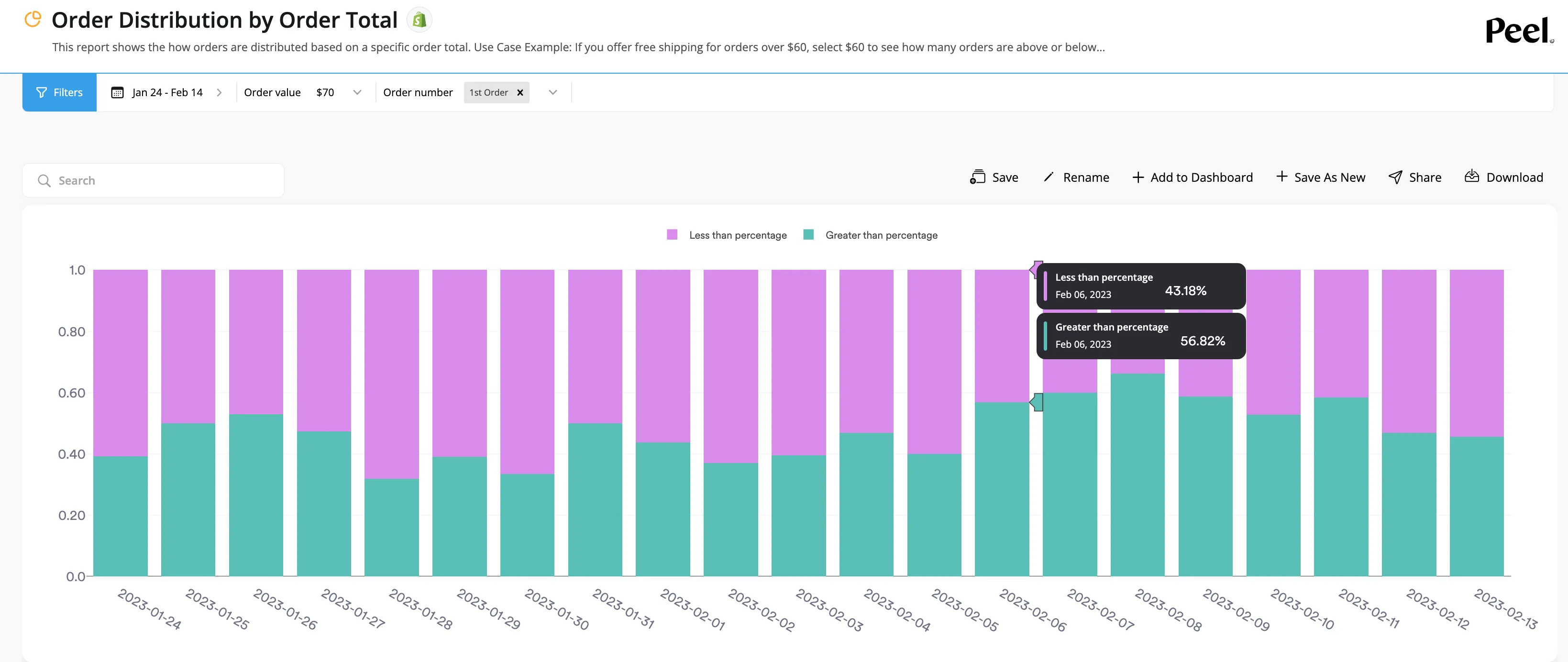Click the teal bar for 2023-02-13
The width and height of the screenshot is (1568, 662).
pos(1477,506)
